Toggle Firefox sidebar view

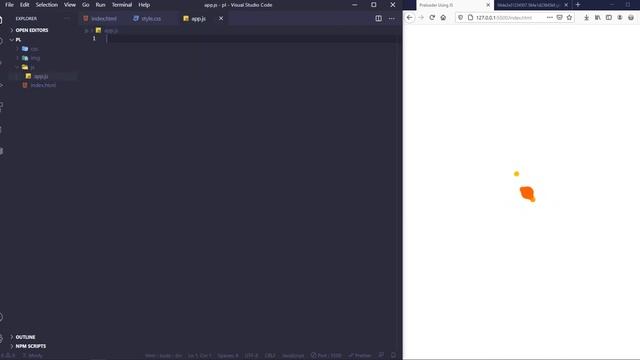coord(609,18)
